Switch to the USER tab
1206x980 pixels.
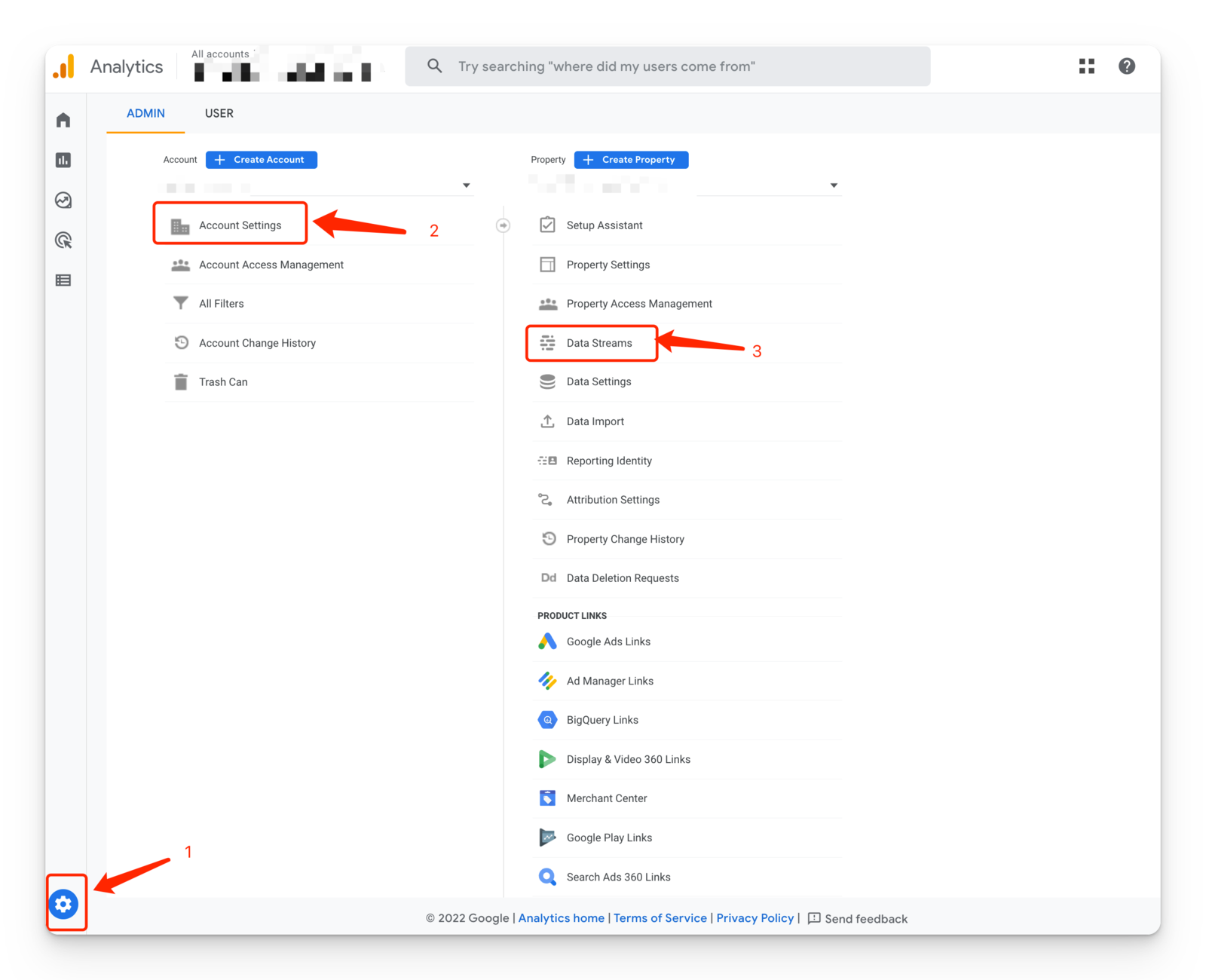(219, 113)
